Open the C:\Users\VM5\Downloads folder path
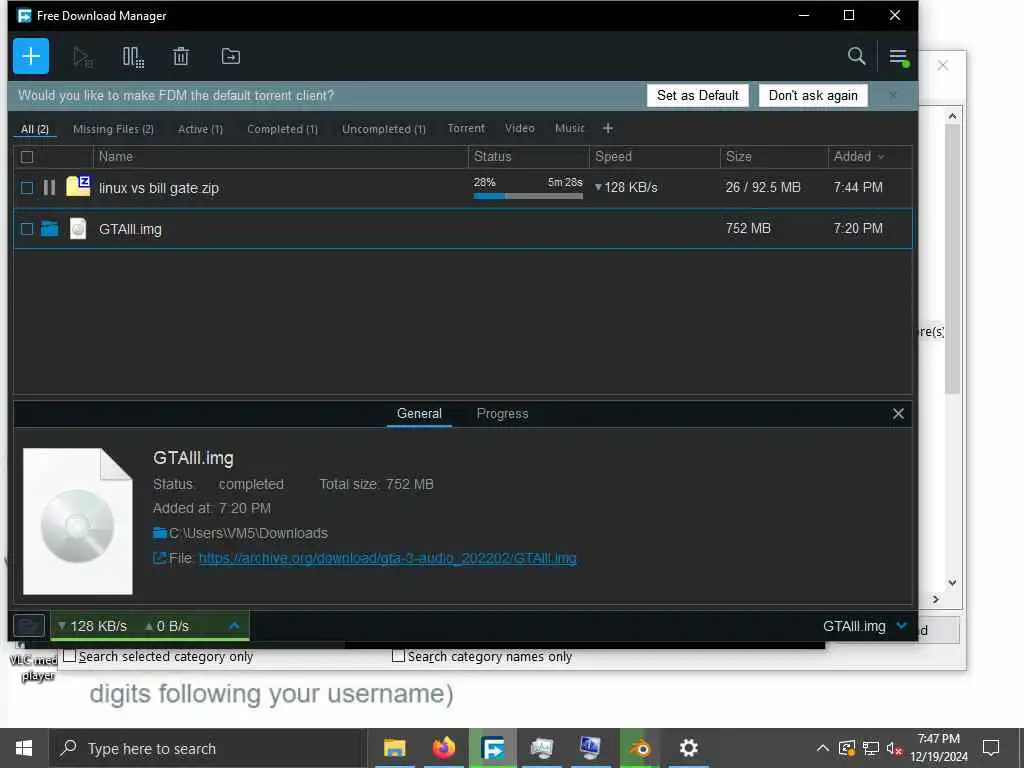This screenshot has height=768, width=1024. (248, 533)
